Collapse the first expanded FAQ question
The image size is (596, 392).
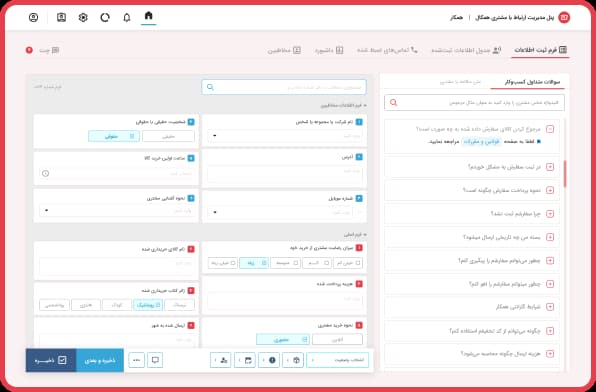click(550, 129)
